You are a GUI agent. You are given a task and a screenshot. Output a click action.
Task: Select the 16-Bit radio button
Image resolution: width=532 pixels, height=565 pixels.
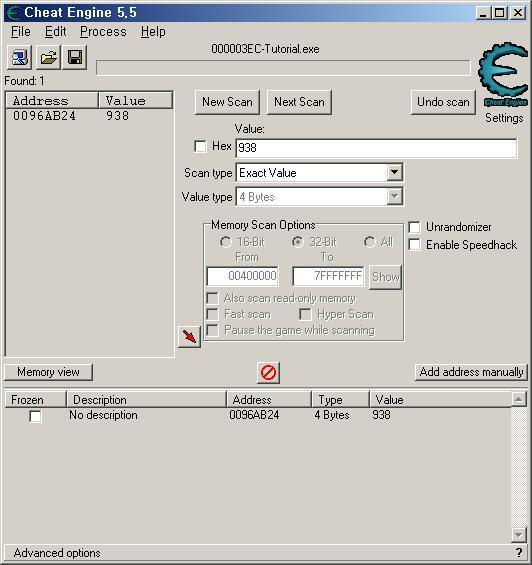point(226,242)
